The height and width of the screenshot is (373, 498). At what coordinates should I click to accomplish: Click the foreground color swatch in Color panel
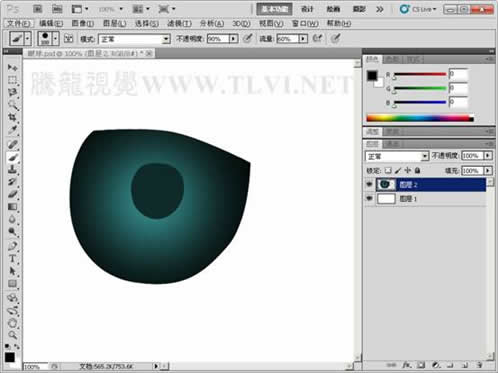[372, 76]
